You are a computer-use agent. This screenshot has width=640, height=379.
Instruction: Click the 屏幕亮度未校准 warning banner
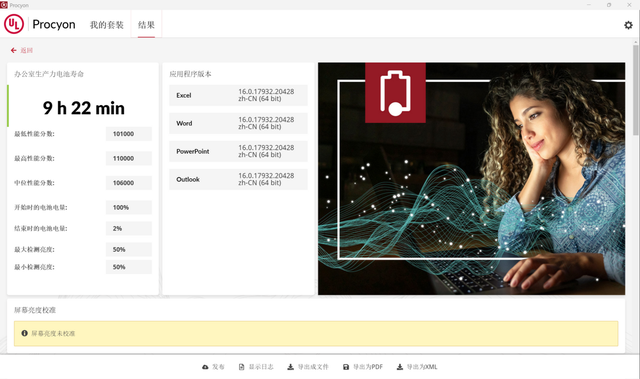316,333
